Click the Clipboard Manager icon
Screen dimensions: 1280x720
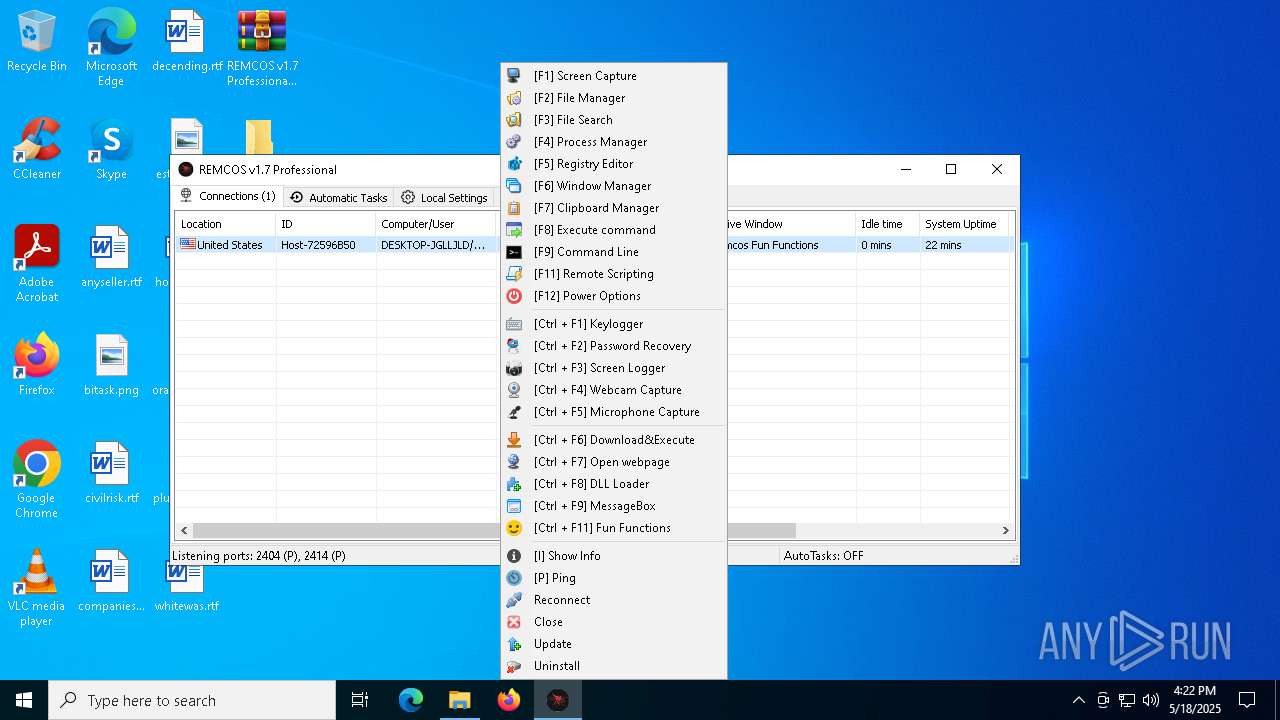pos(514,208)
